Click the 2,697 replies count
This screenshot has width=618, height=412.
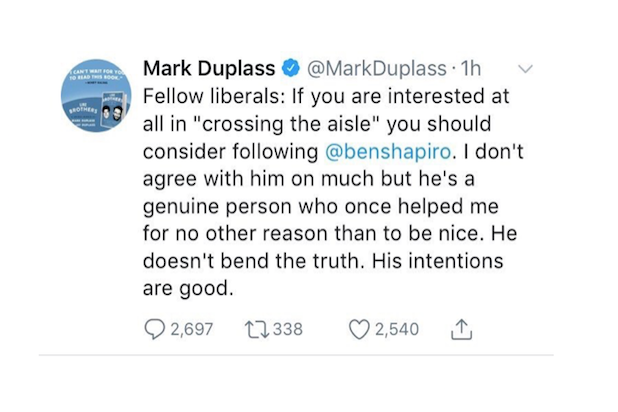(x=190, y=329)
